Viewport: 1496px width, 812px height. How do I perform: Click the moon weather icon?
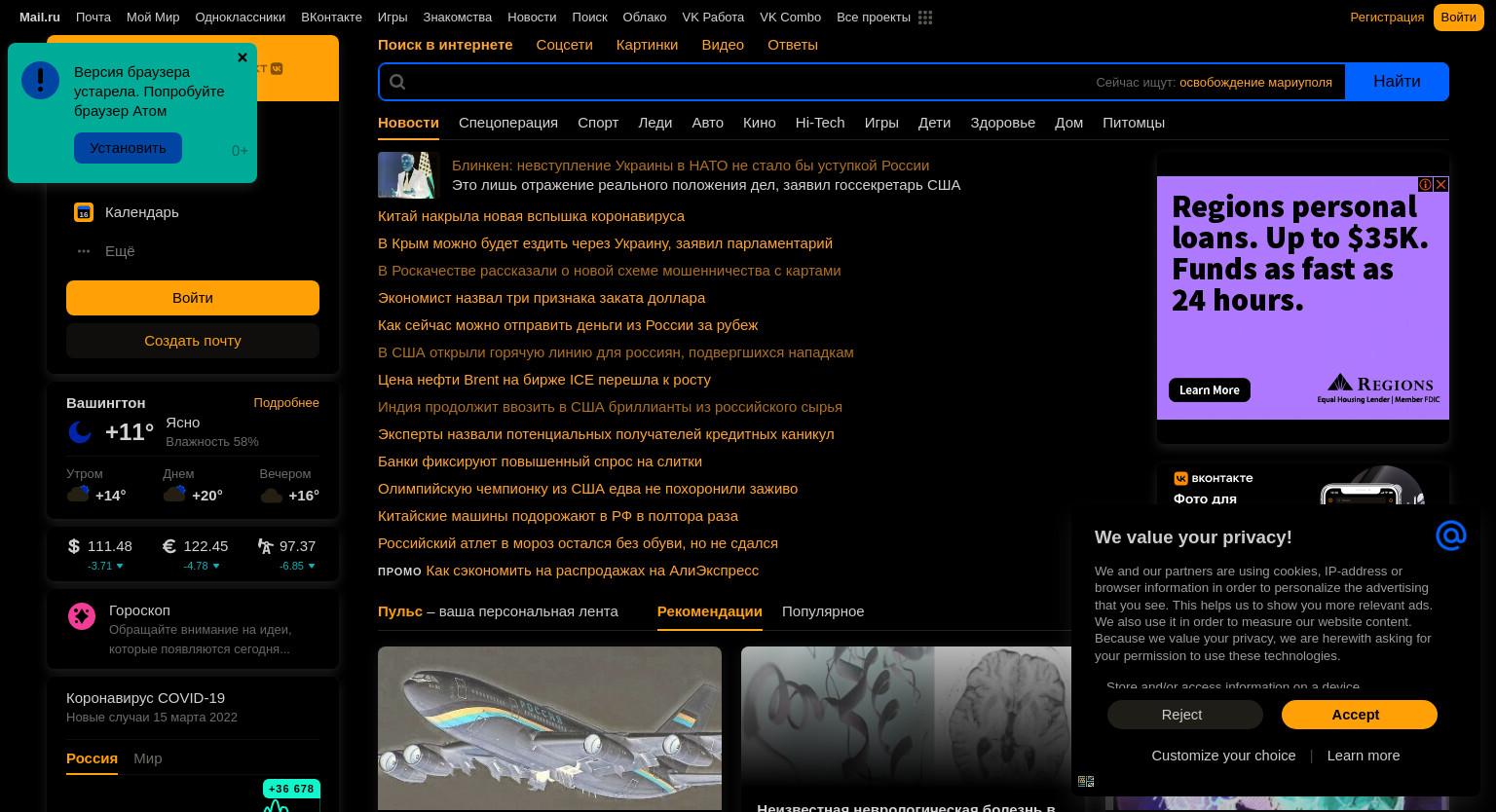(80, 431)
